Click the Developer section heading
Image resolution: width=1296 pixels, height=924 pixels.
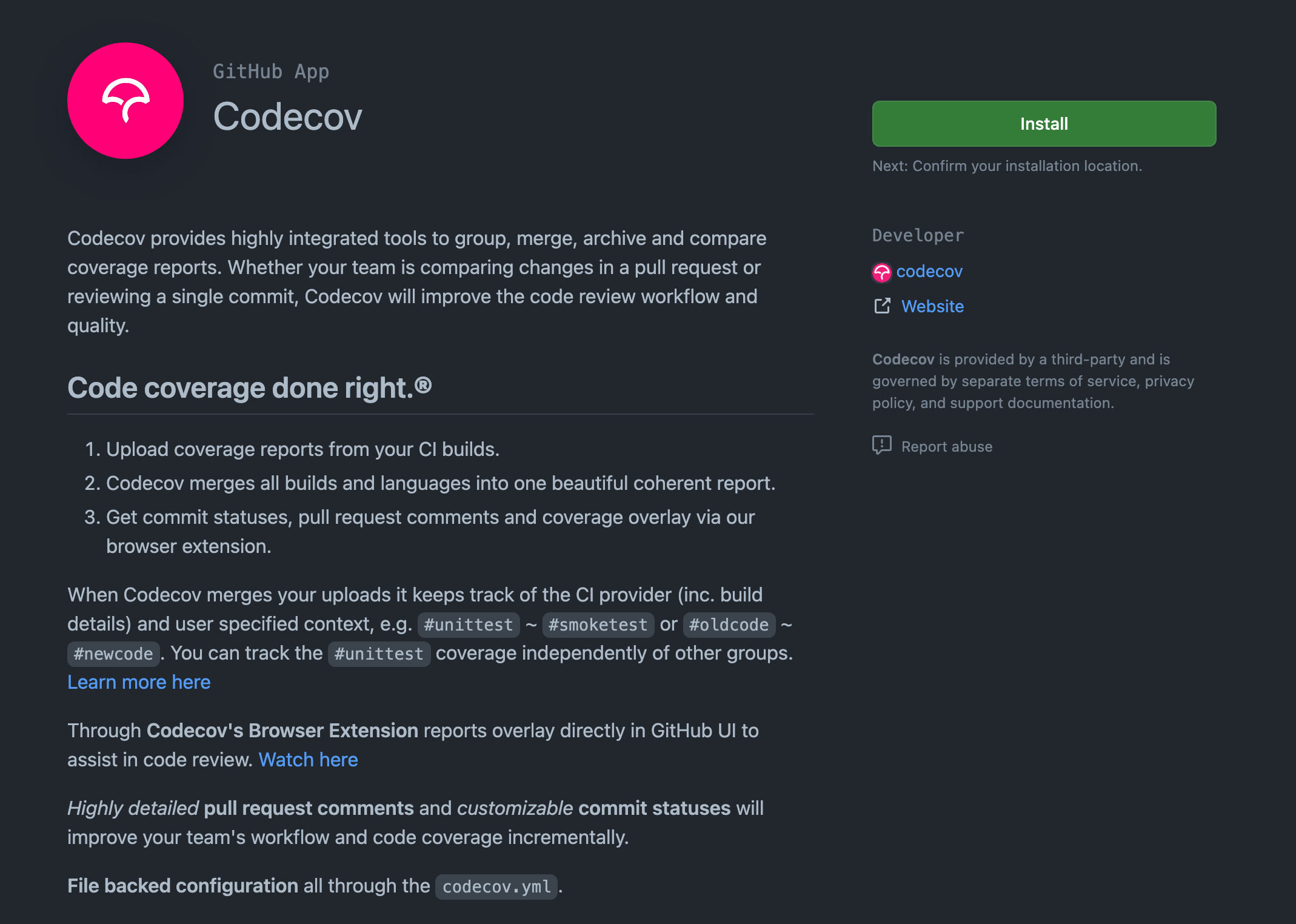coord(918,235)
